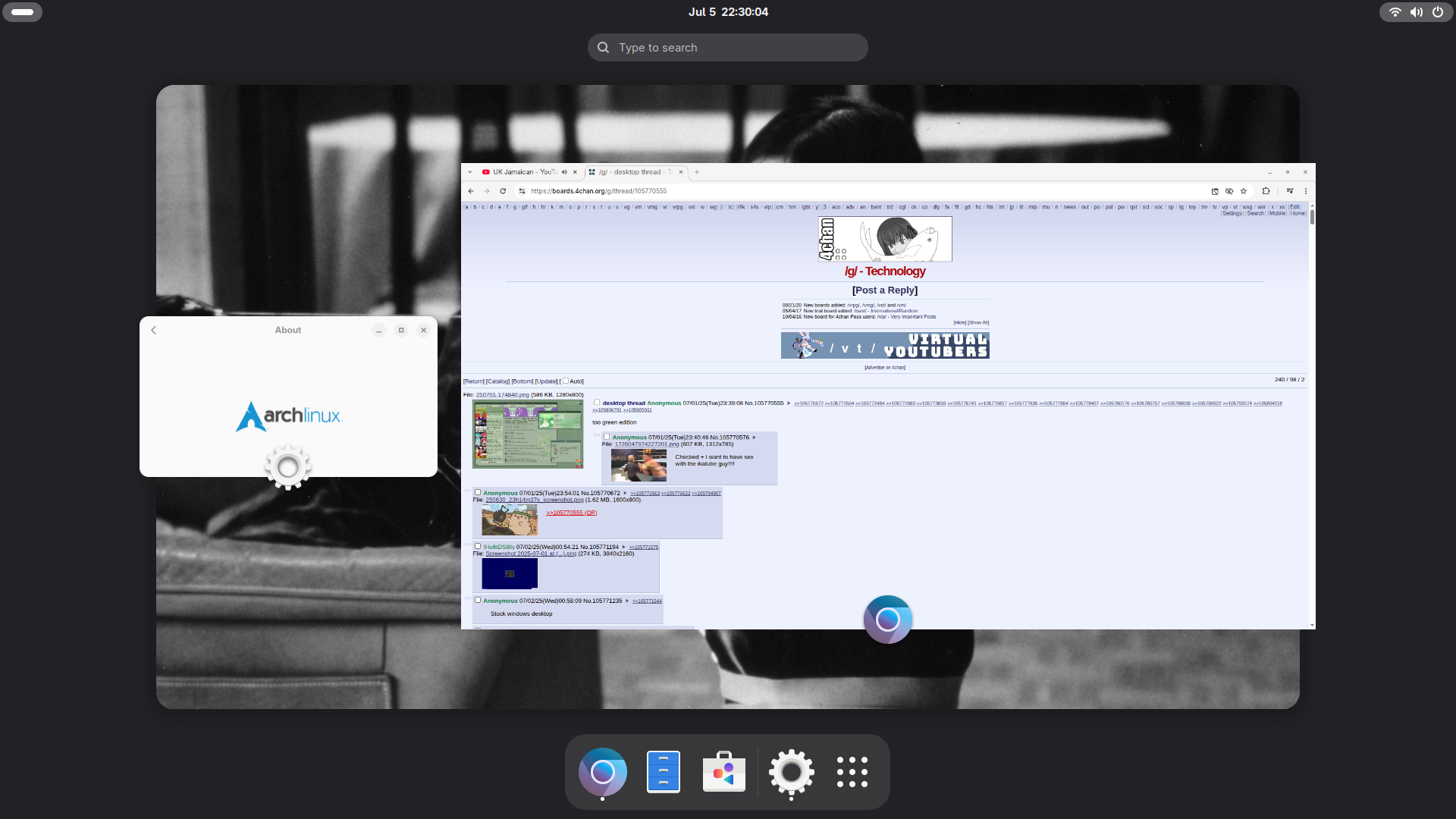Image resolution: width=1456 pixels, height=819 pixels.
Task: Open post menu arrow for No.105770672
Action: tap(625, 493)
